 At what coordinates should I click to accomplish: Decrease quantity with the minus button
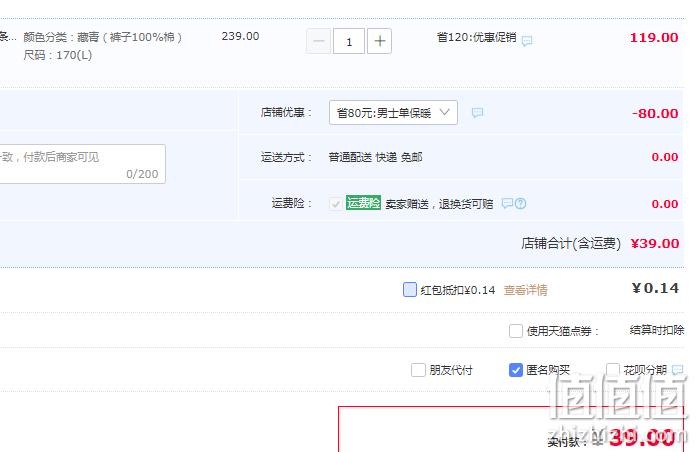(319, 41)
